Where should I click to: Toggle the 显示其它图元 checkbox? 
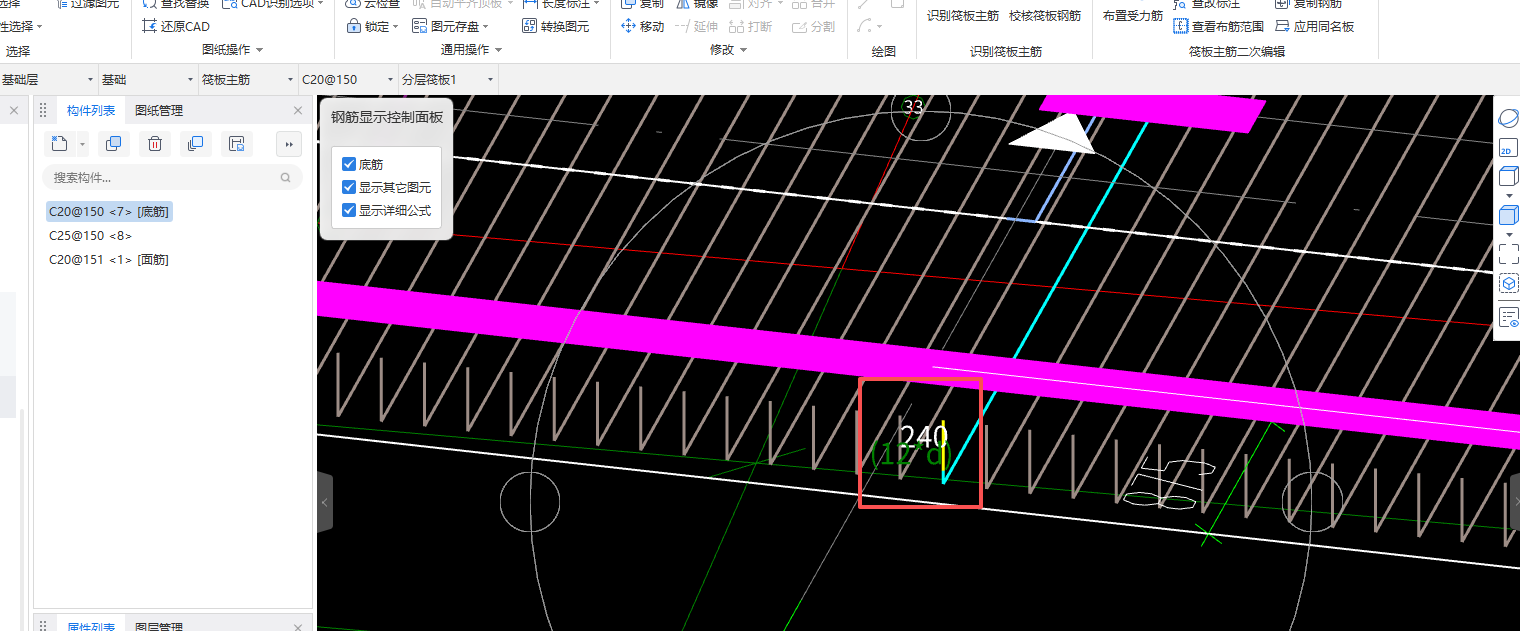pyautogui.click(x=349, y=187)
